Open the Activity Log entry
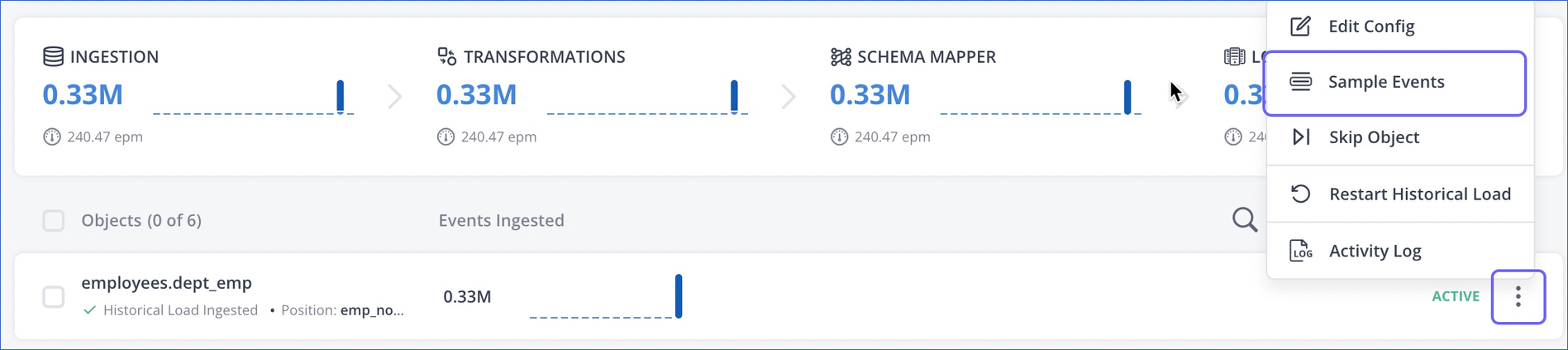The image size is (1568, 350). pyautogui.click(x=1375, y=251)
